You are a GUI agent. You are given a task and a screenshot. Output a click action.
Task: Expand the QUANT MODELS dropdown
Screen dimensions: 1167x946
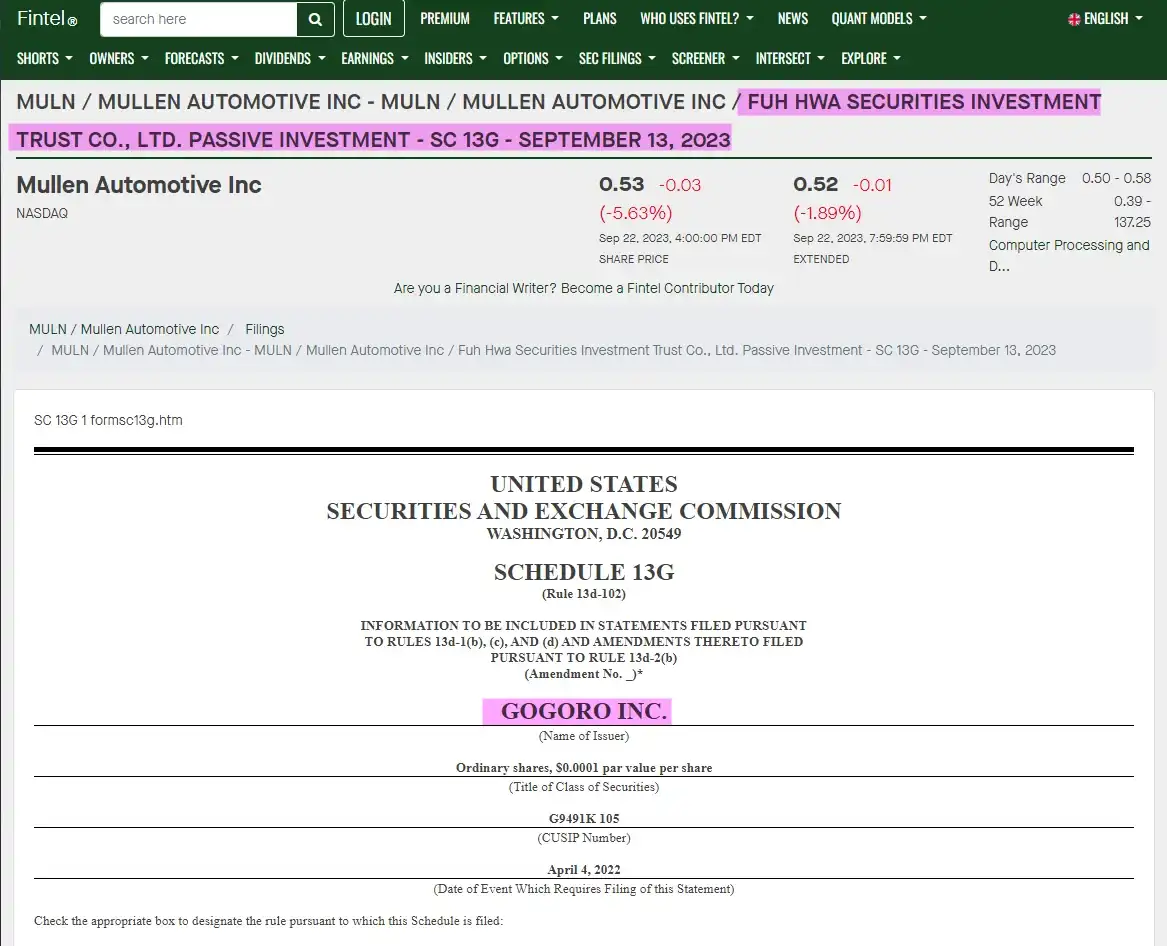[x=879, y=19]
